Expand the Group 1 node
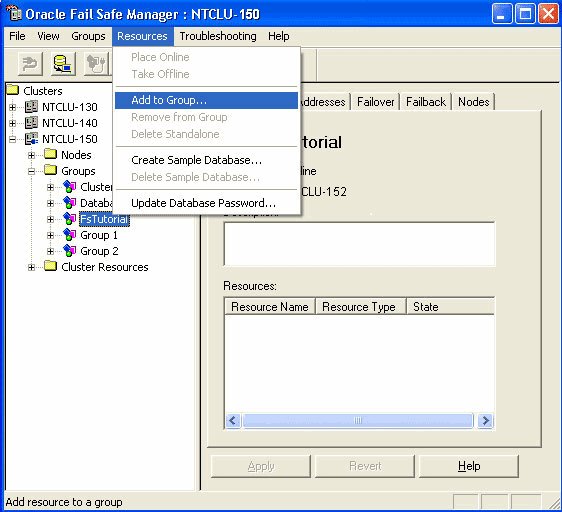562x512 pixels. pyautogui.click(x=51, y=235)
